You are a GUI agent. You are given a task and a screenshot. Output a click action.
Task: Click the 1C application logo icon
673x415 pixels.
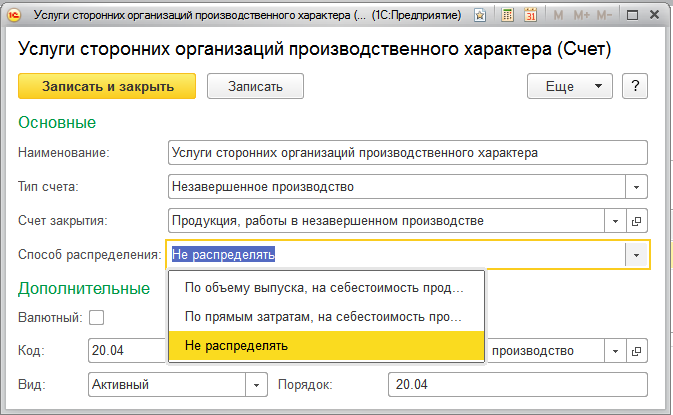click(x=15, y=16)
